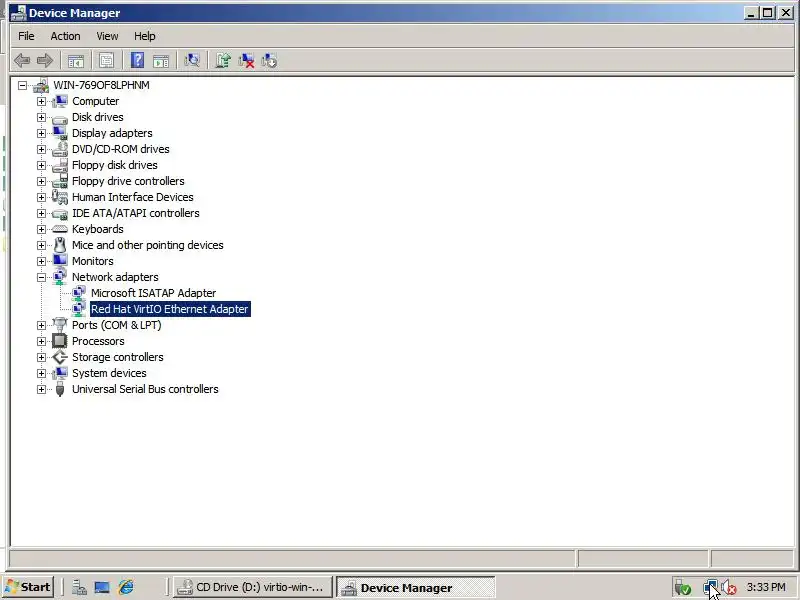Click the Update Driver Software icon
800x600 pixels.
[x=223, y=61]
